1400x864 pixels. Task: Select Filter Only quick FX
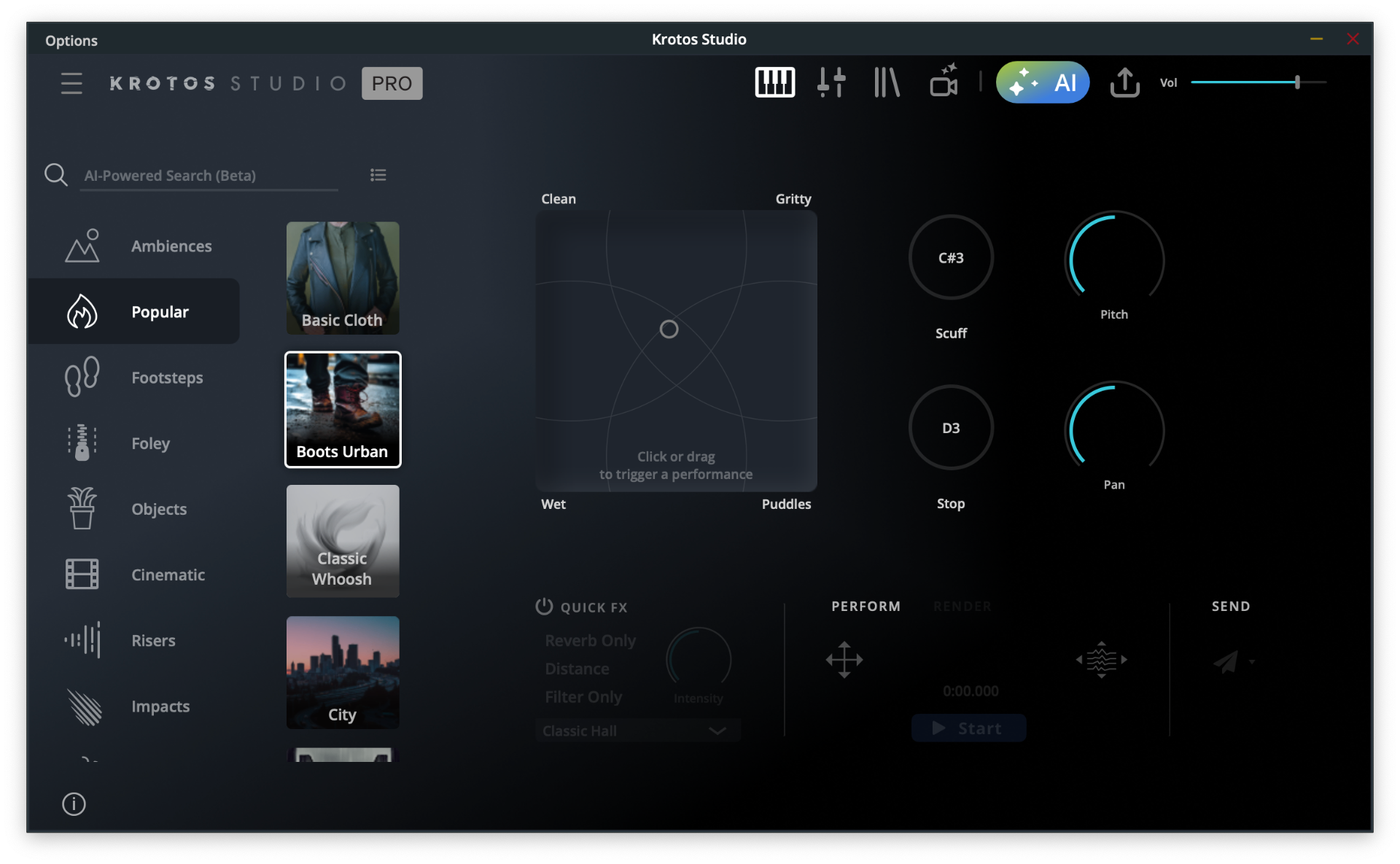[x=583, y=697]
